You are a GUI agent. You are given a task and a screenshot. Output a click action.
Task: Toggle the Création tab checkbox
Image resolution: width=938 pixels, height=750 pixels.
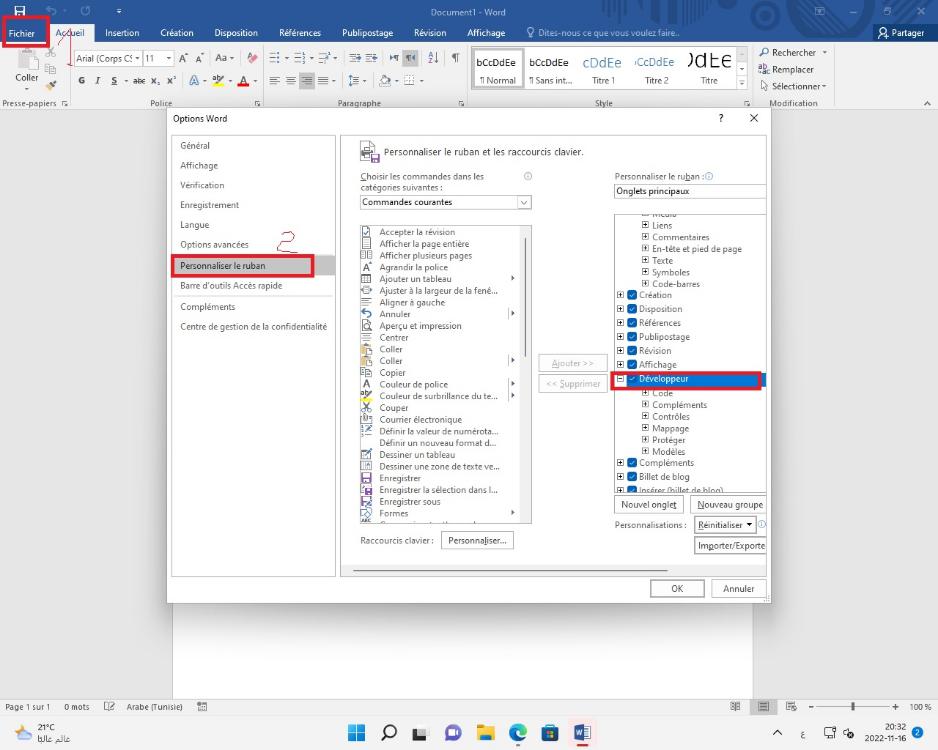click(x=632, y=295)
